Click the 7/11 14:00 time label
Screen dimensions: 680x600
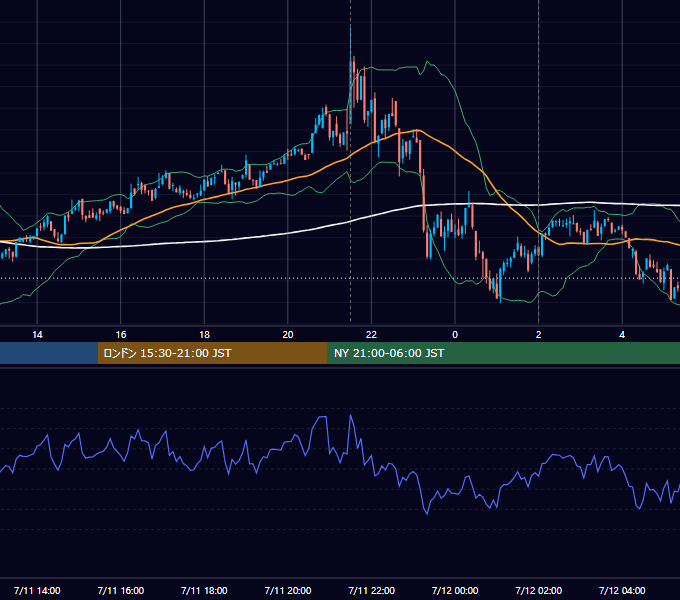37,590
